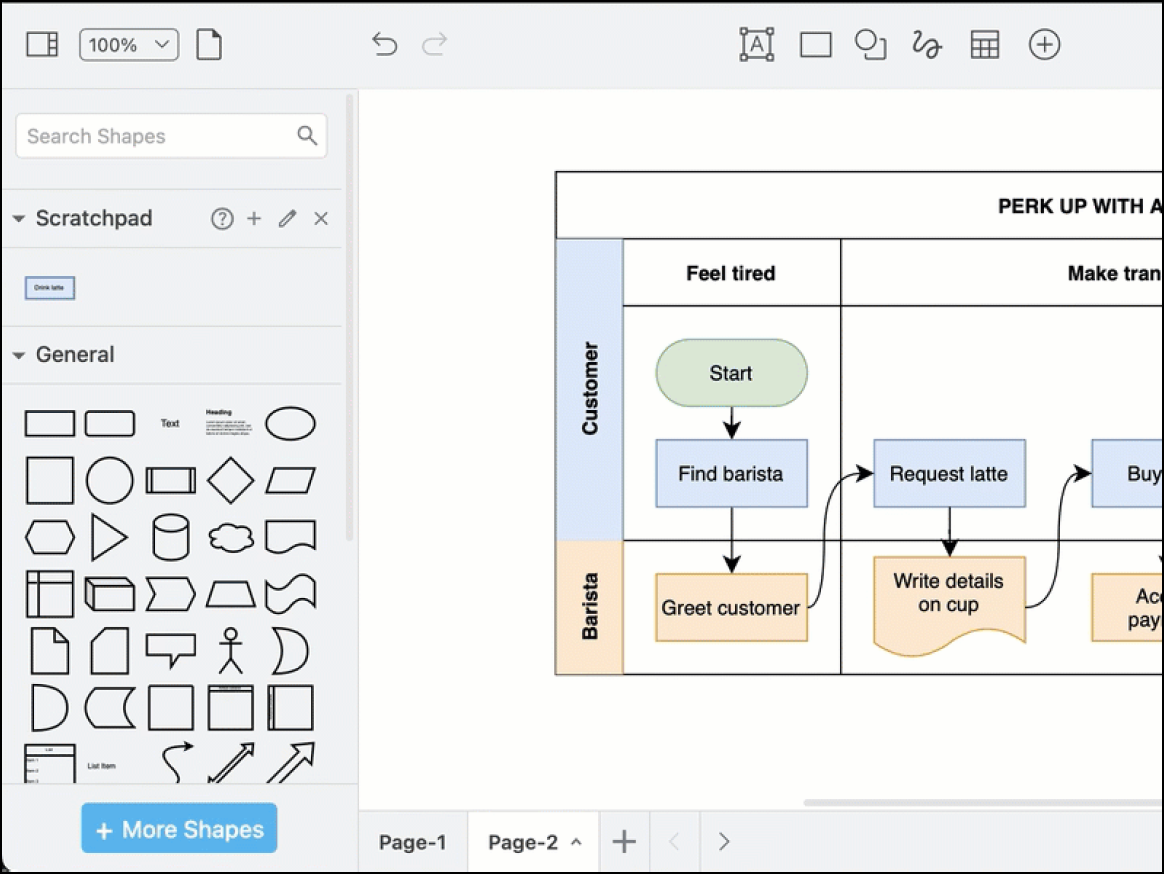1164x874 pixels.
Task: Open the shapes insert tool
Action: click(871, 45)
